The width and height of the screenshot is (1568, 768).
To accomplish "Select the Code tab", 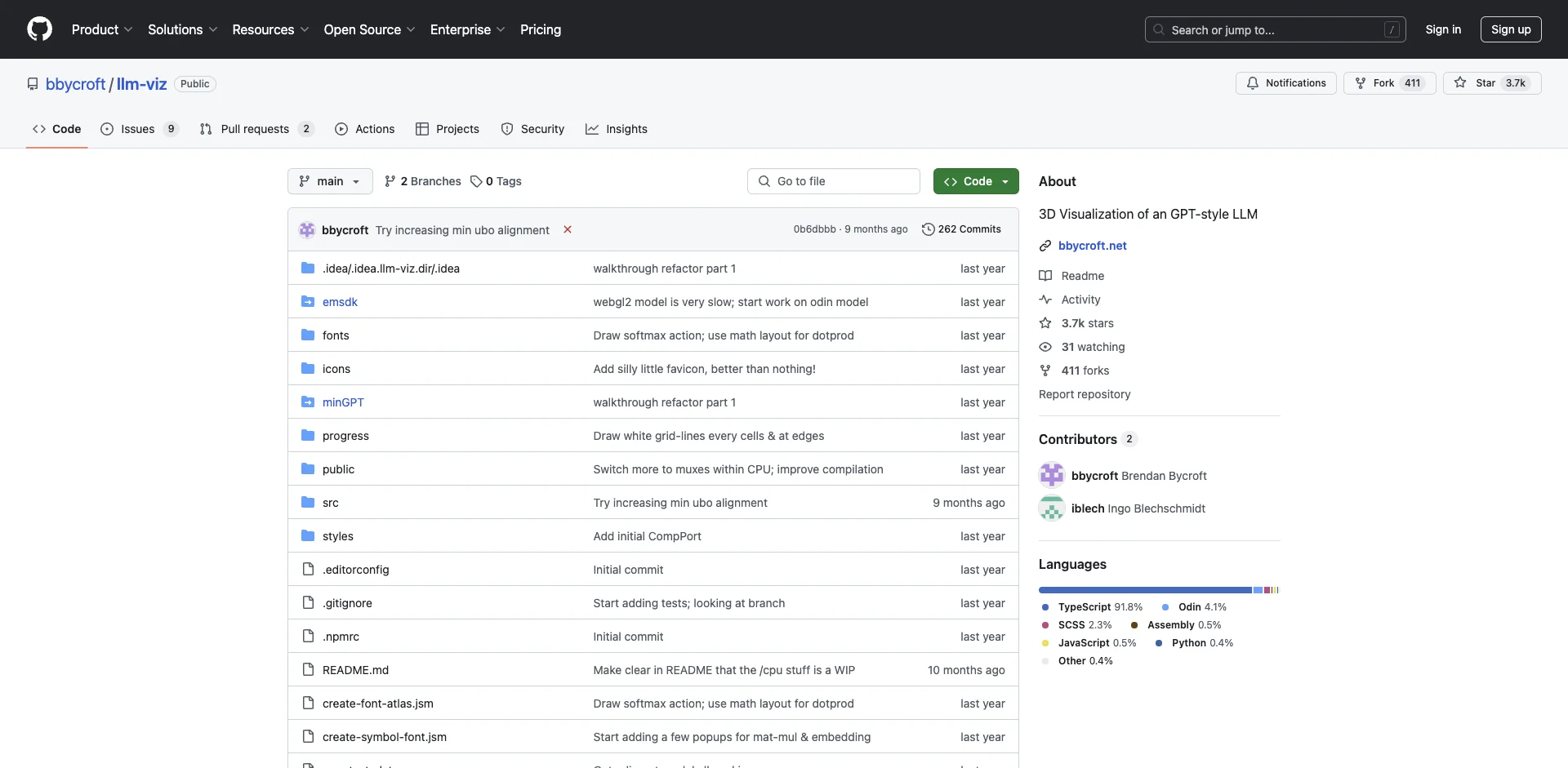I will (57, 129).
